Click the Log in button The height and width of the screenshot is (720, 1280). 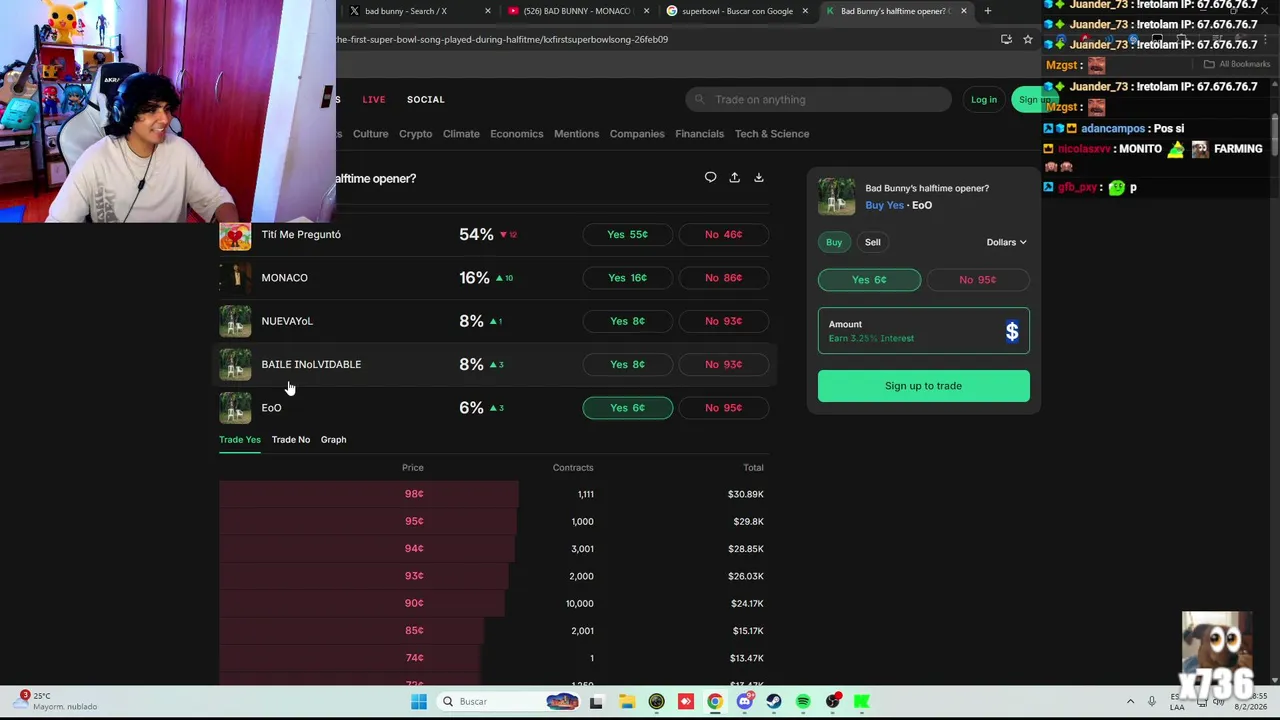[x=984, y=99]
